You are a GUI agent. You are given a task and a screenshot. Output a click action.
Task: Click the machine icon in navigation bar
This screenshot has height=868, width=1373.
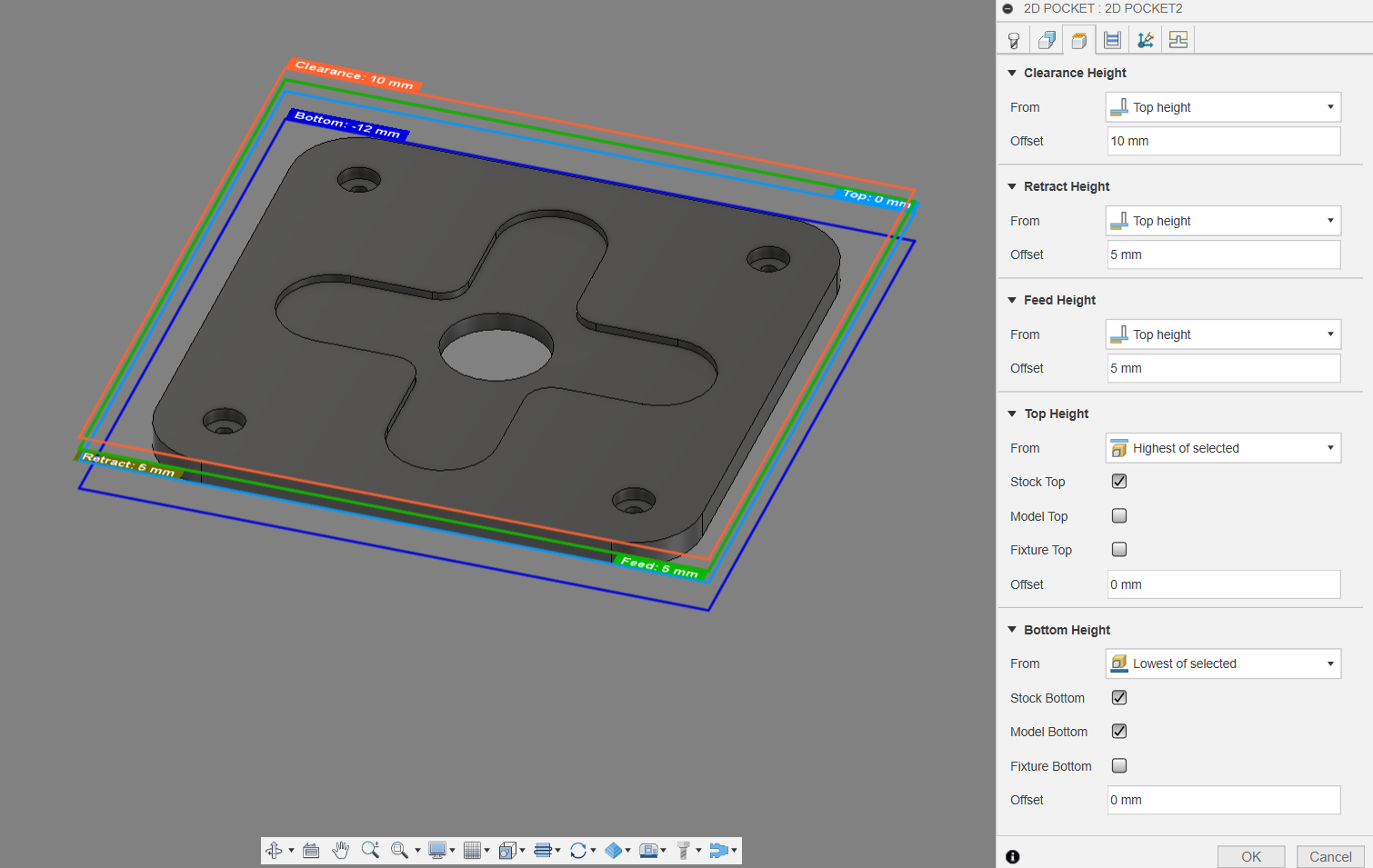click(648, 851)
